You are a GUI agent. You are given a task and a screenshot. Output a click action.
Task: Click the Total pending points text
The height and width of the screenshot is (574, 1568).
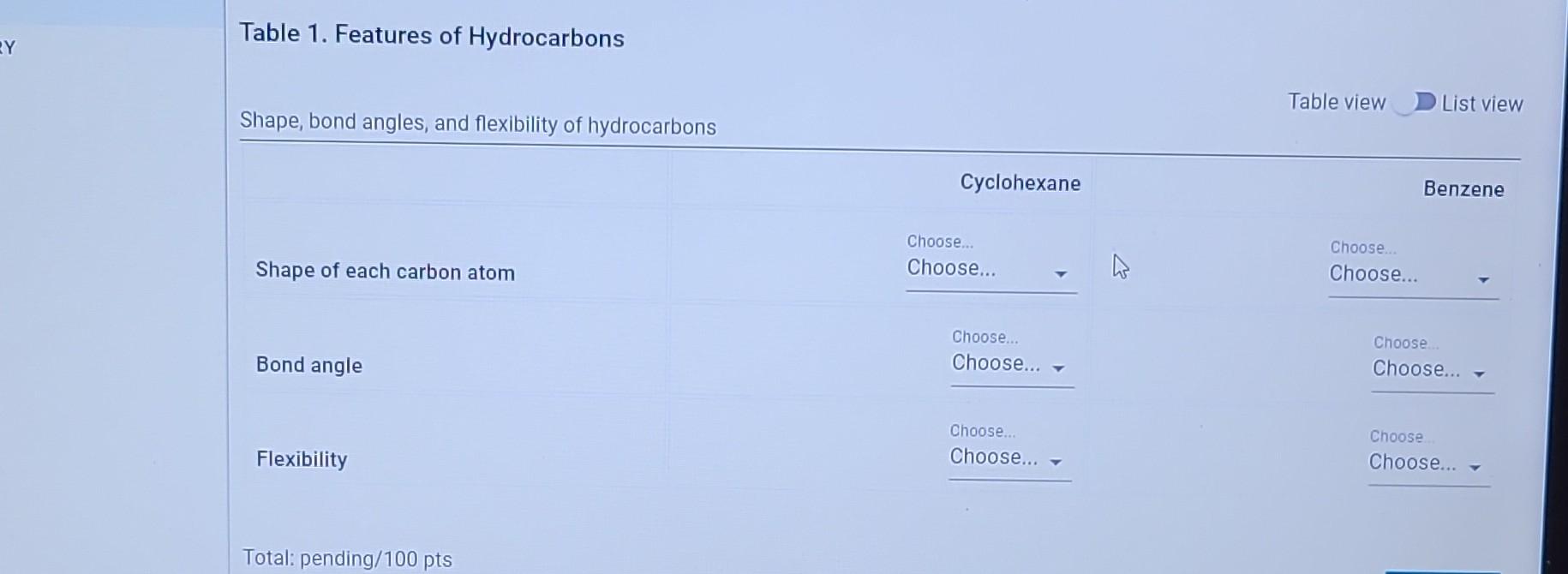click(346, 558)
